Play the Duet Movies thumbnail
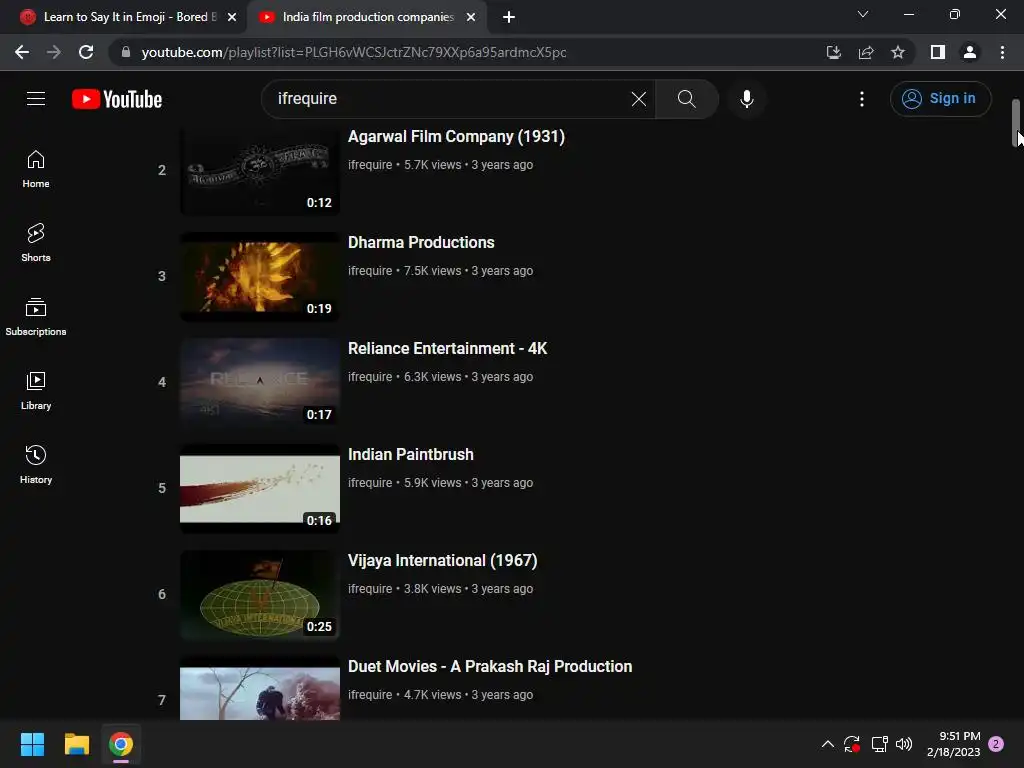Image resolution: width=1024 pixels, height=768 pixels. coord(260,688)
